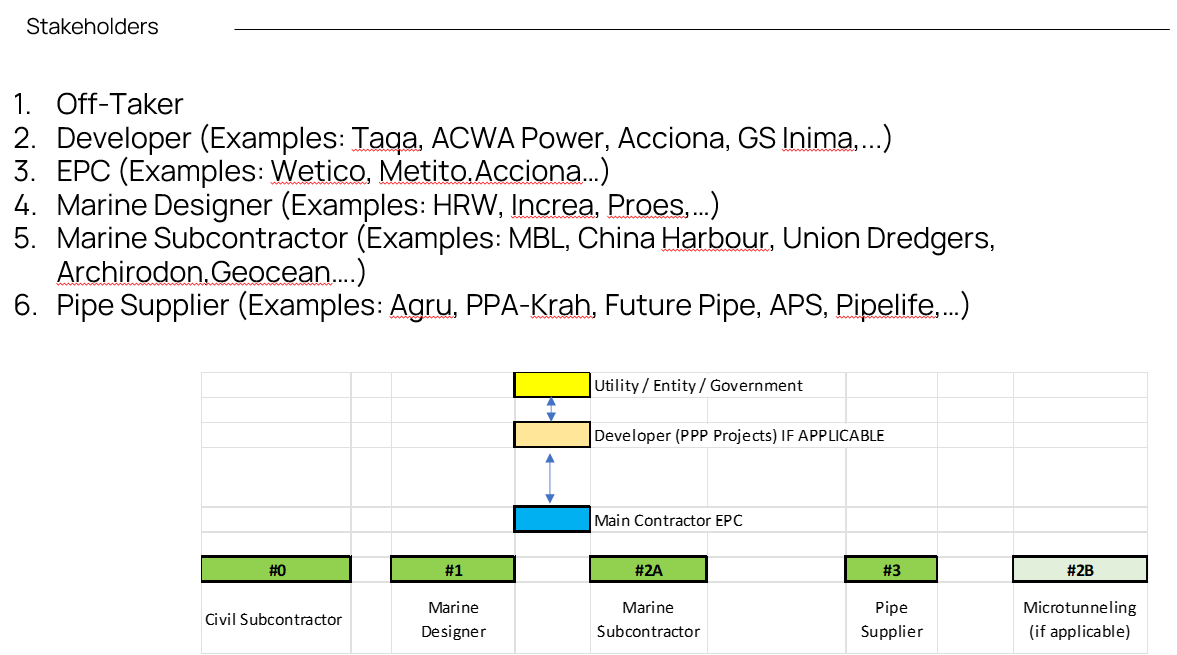
Task: Select the green #3 cell
Action: [891, 569]
